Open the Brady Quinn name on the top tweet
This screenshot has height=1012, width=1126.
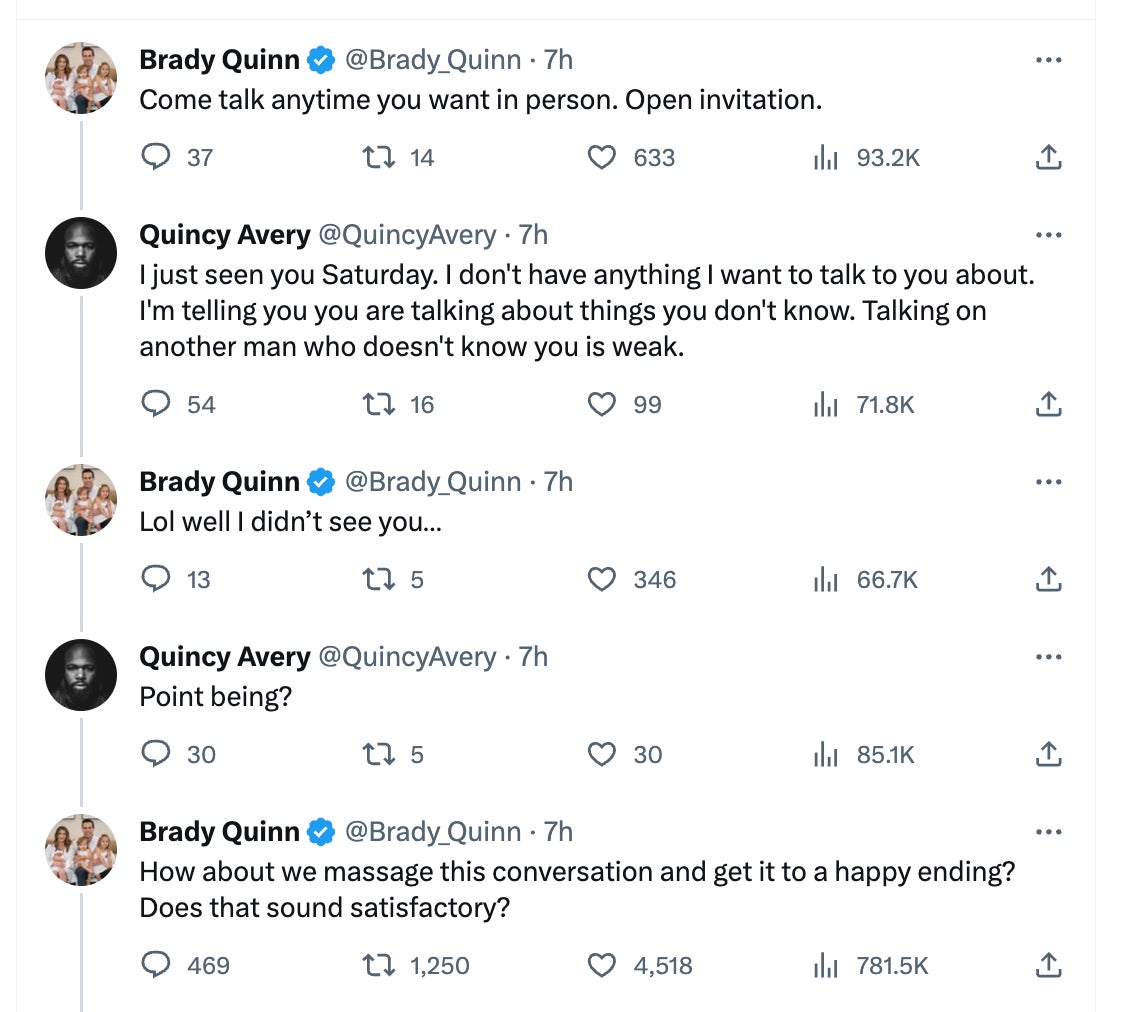pyautogui.click(x=219, y=60)
